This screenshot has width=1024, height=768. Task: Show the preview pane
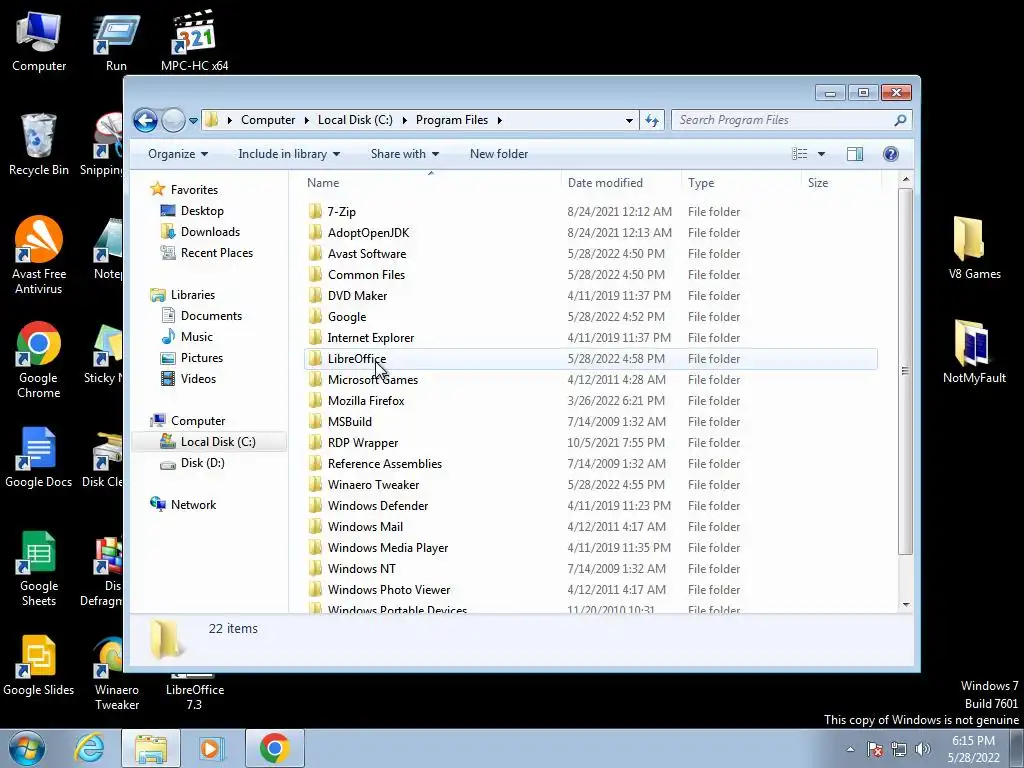[x=855, y=154]
